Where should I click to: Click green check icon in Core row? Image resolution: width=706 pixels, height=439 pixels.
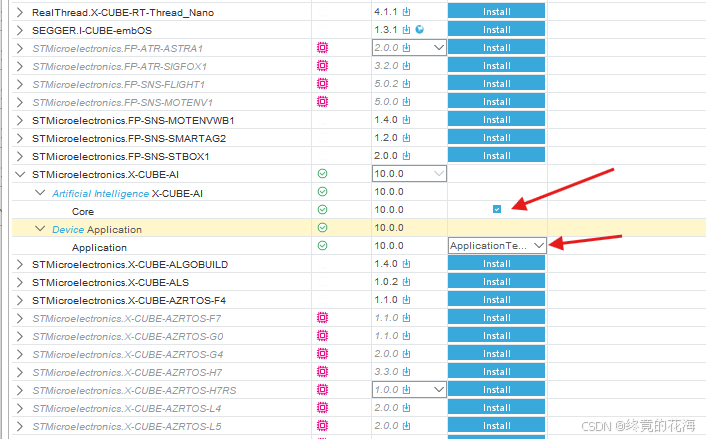[x=322, y=209]
